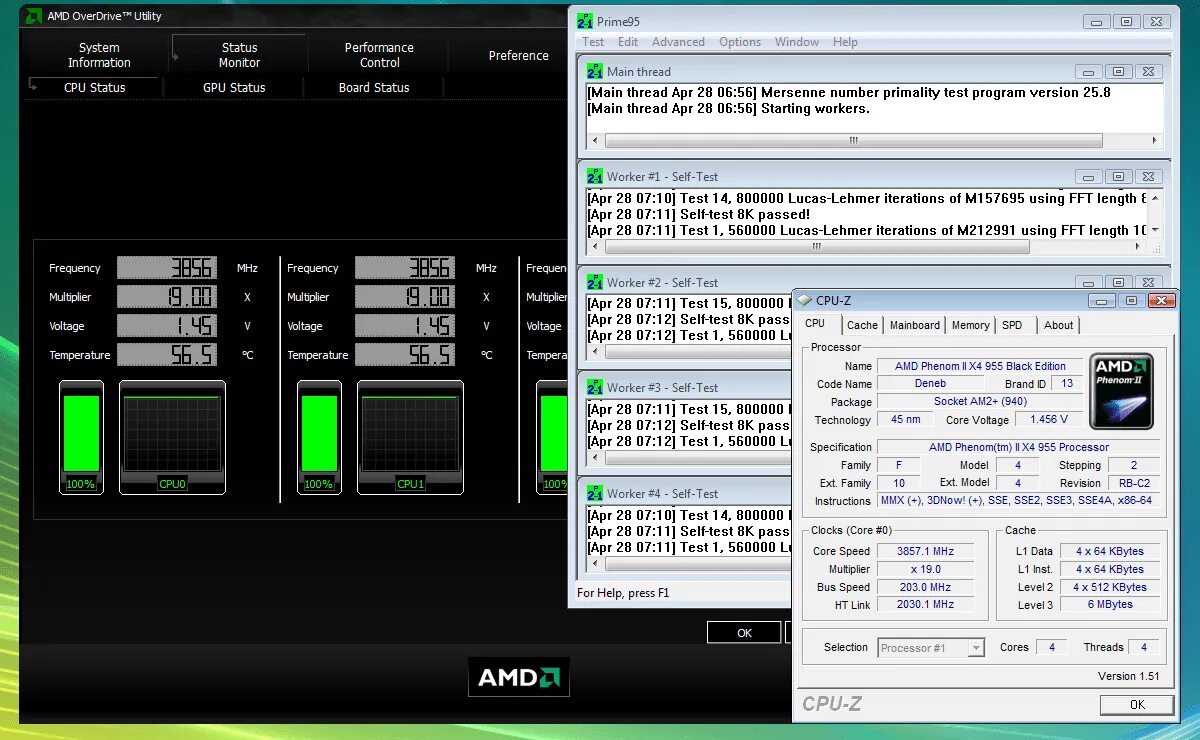Screen dimensions: 1200x740
Task: Maximize the Main thread child window
Action: pyautogui.click(x=1118, y=71)
